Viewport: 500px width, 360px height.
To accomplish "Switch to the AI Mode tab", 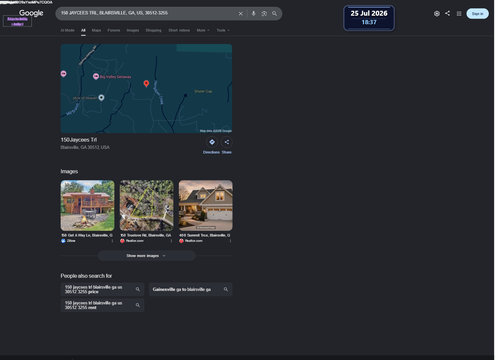I will (67, 30).
